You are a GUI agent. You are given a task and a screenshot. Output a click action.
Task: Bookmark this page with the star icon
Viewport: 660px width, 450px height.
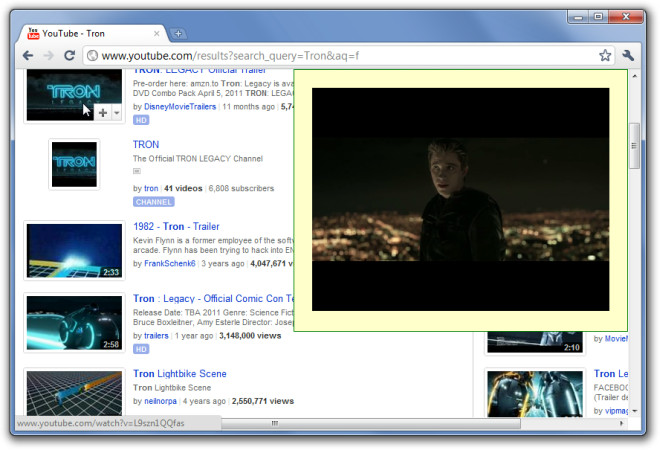(605, 55)
